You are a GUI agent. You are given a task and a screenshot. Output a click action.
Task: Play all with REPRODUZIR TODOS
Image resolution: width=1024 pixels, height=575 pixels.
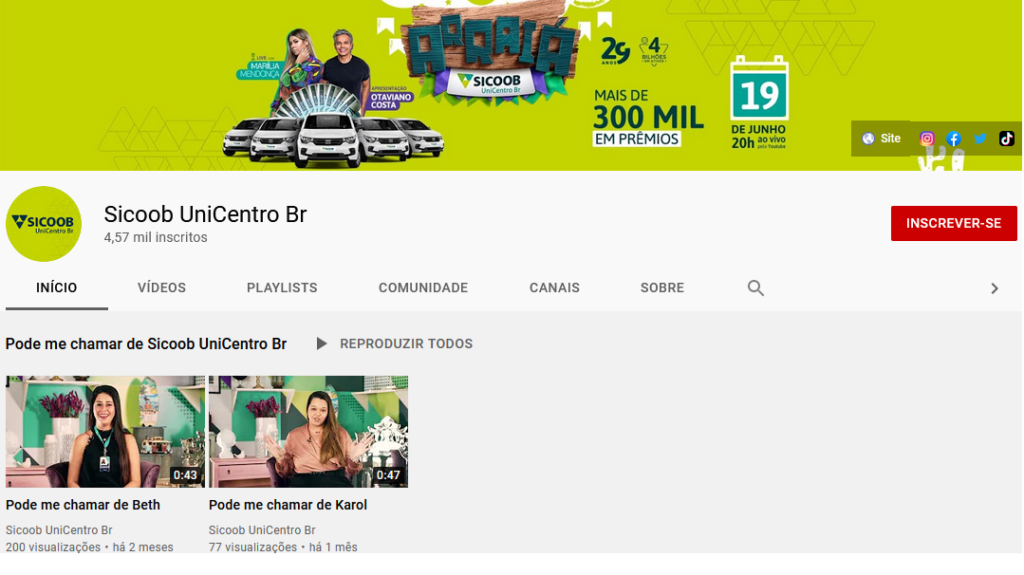pyautogui.click(x=406, y=344)
